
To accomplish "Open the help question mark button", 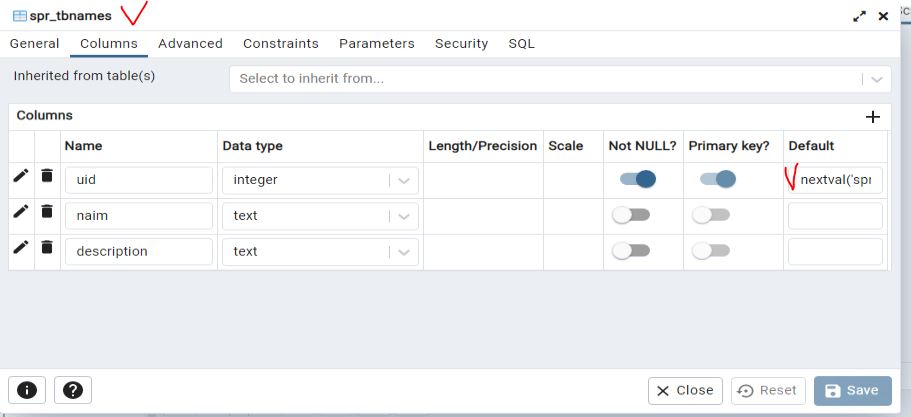I will [x=73, y=390].
